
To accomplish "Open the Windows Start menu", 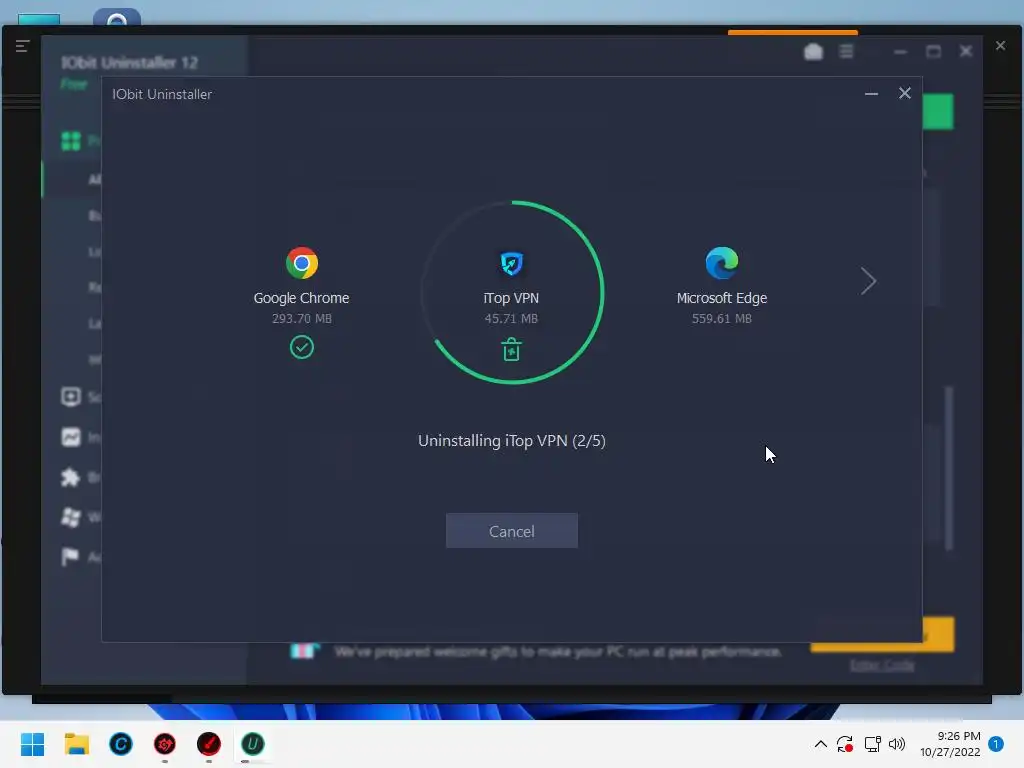I will (32, 744).
